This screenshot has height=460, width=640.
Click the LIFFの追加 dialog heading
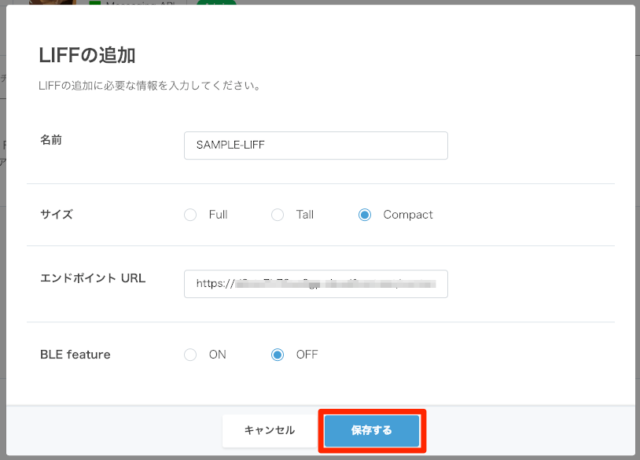[x=87, y=55]
